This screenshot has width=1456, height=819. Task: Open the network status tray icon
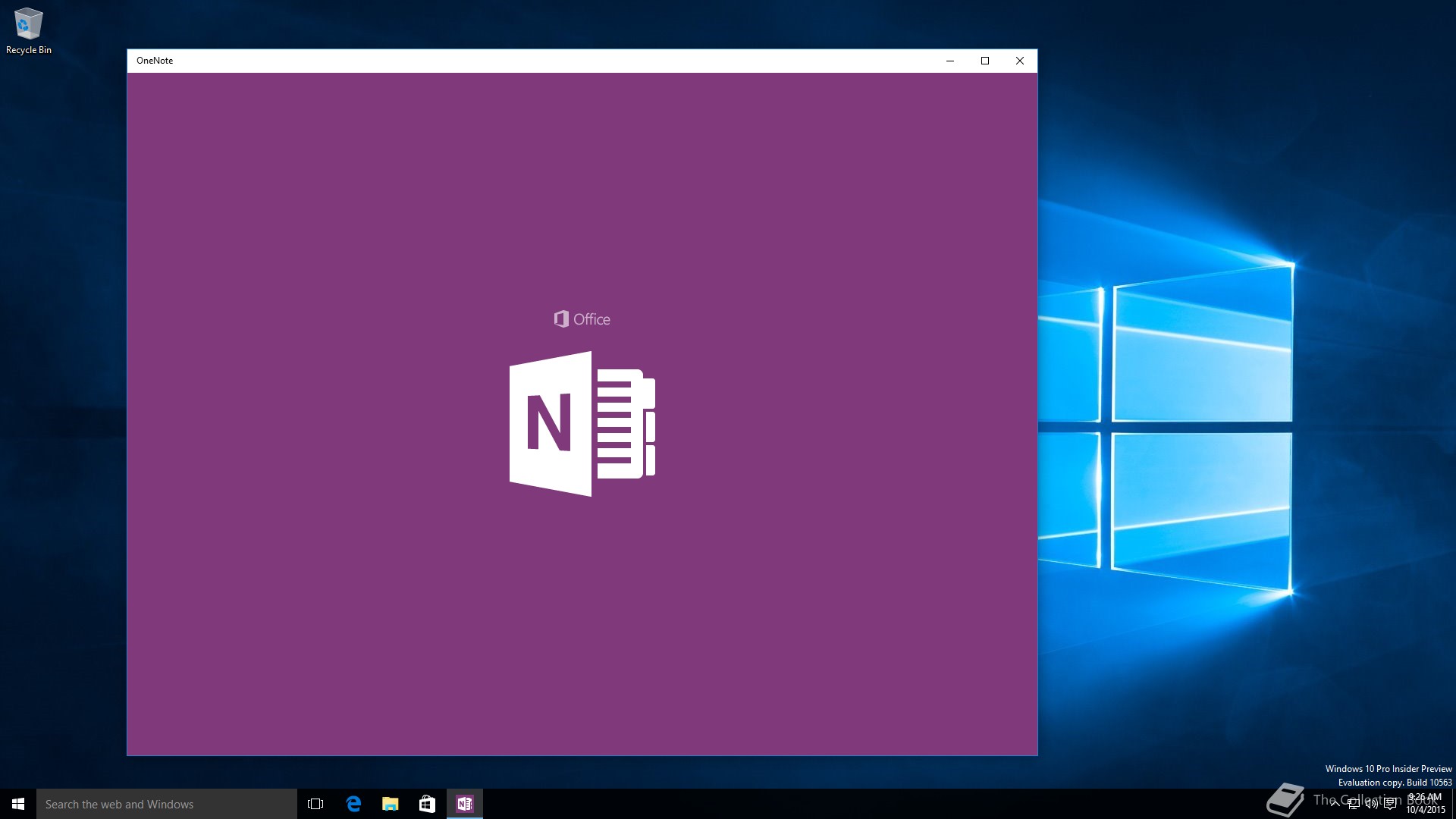[x=1354, y=804]
